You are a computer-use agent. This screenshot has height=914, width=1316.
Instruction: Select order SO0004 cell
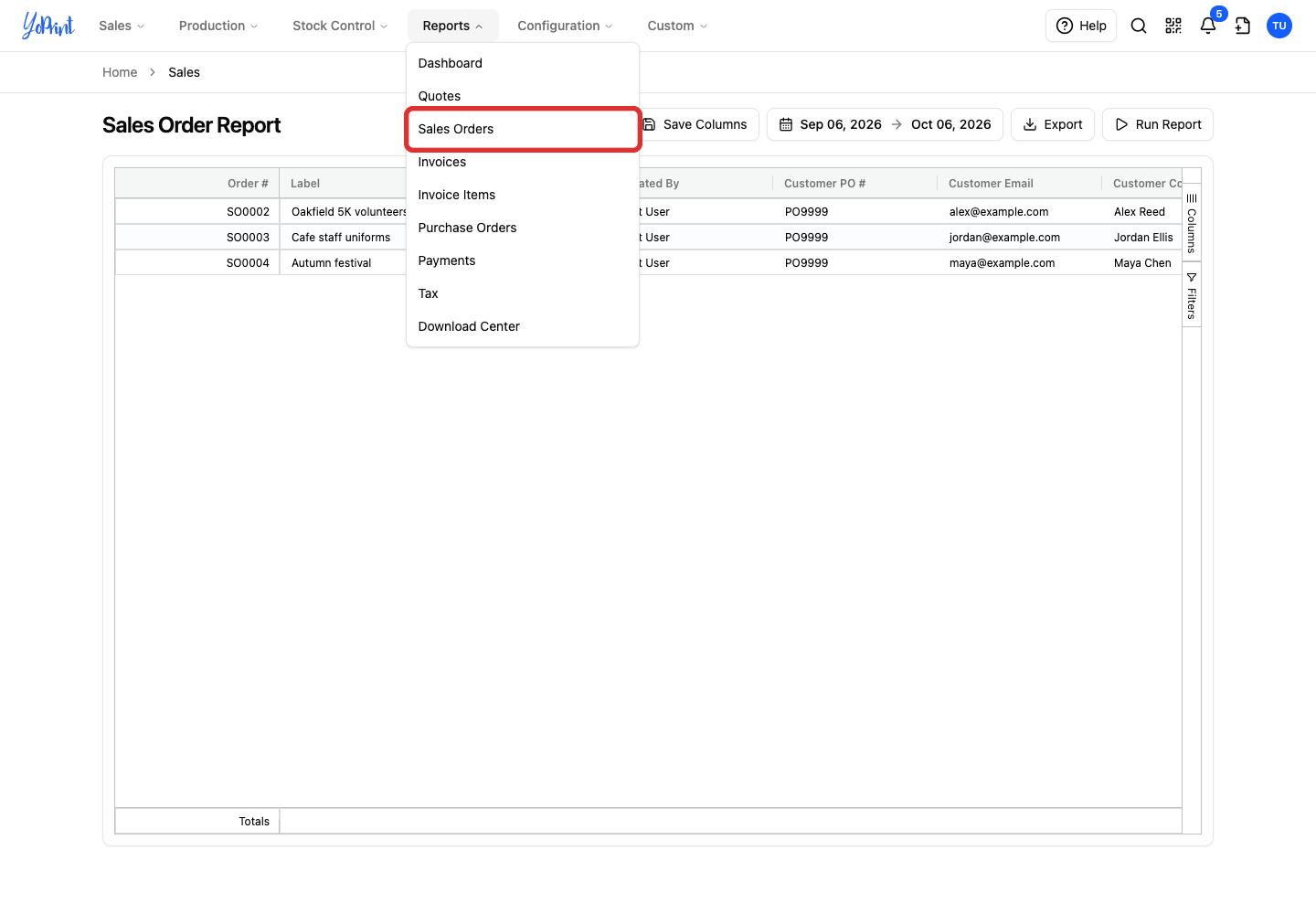[x=197, y=262]
